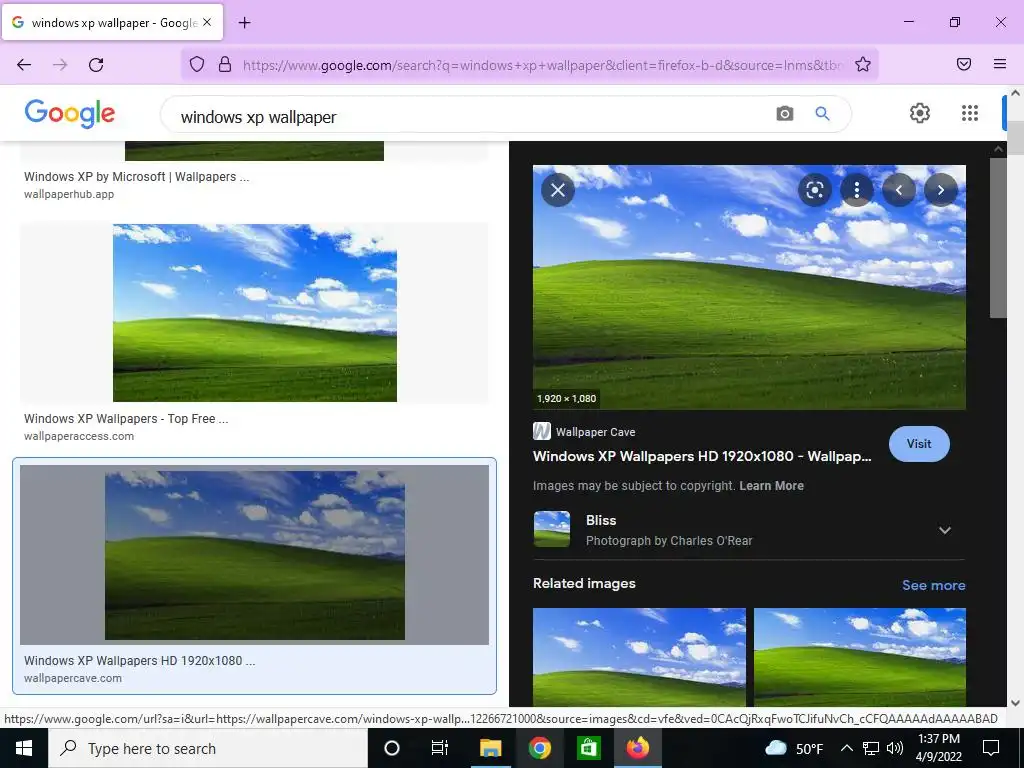Image resolution: width=1024 pixels, height=768 pixels.
Task: Go back with the browser back arrow
Action: (x=24, y=65)
